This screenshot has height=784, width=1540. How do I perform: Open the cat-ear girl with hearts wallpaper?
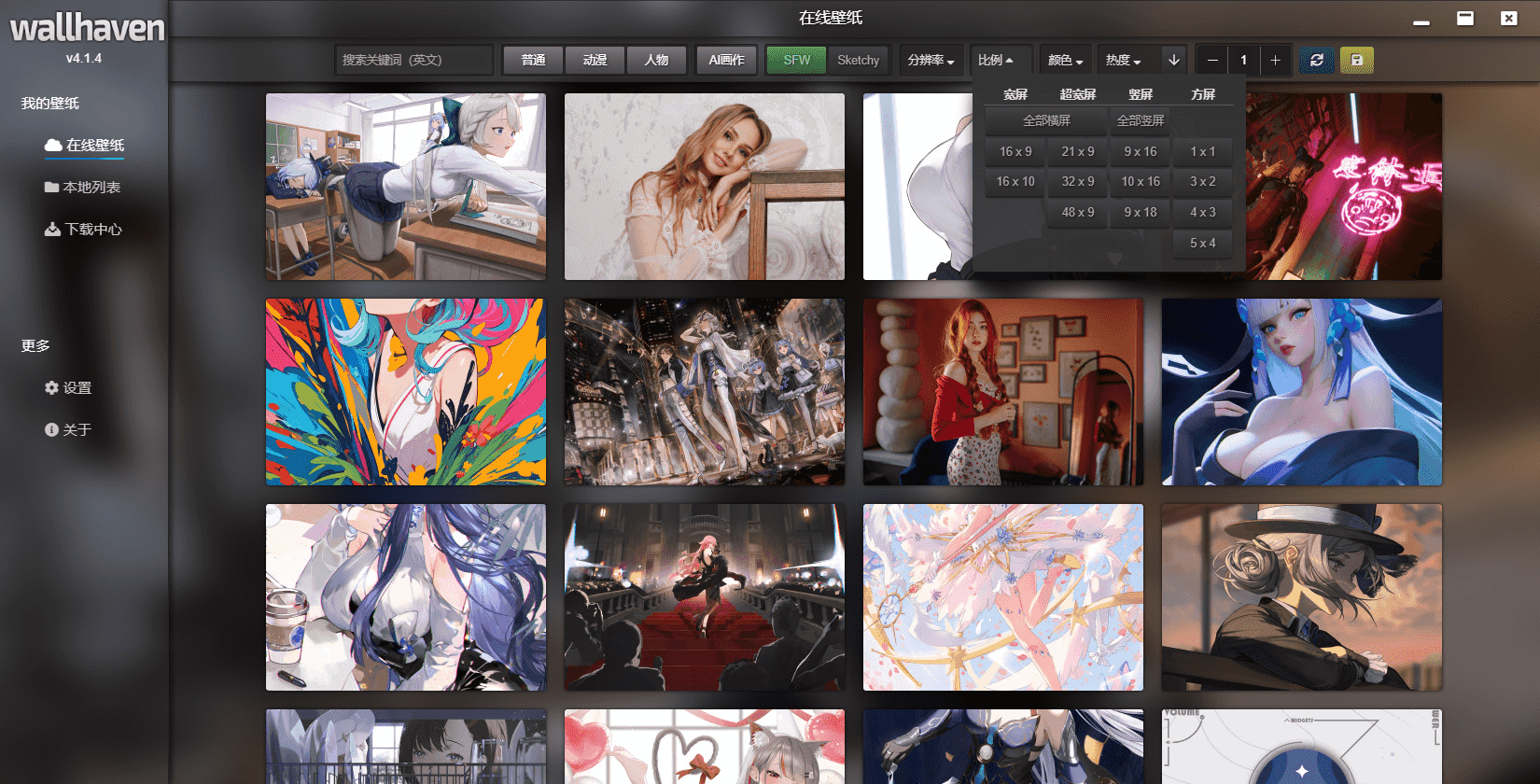(x=705, y=747)
